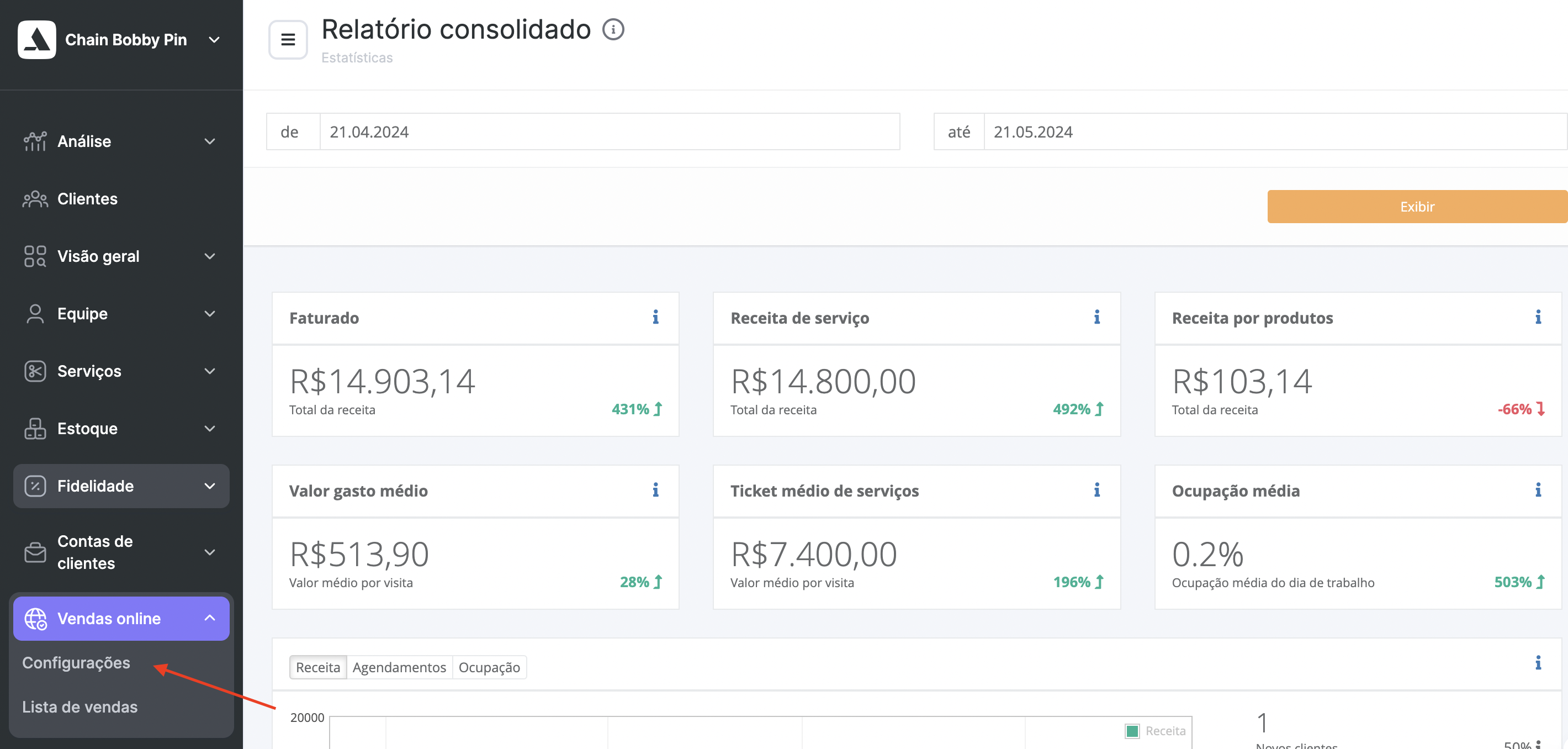
Task: Click the Chain Bobby Pin logo icon
Action: click(x=37, y=40)
